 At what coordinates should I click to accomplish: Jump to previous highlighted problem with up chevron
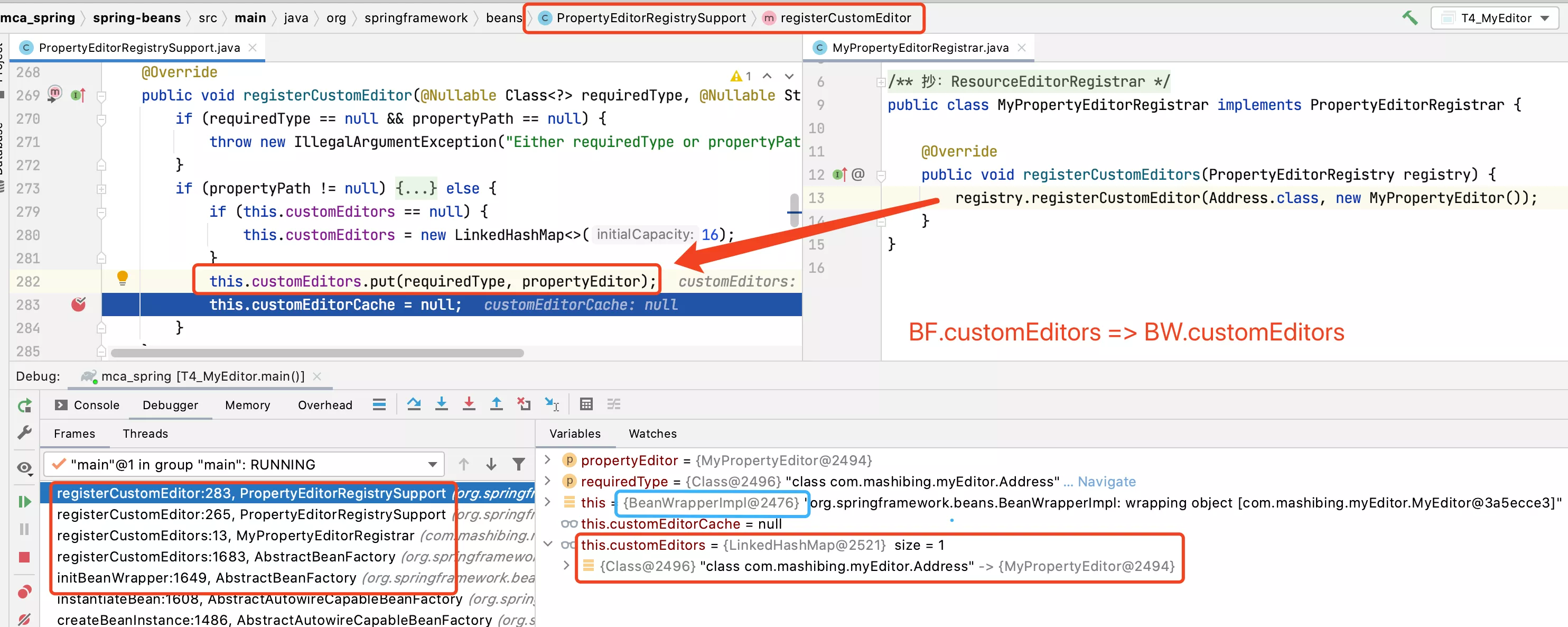[x=767, y=76]
